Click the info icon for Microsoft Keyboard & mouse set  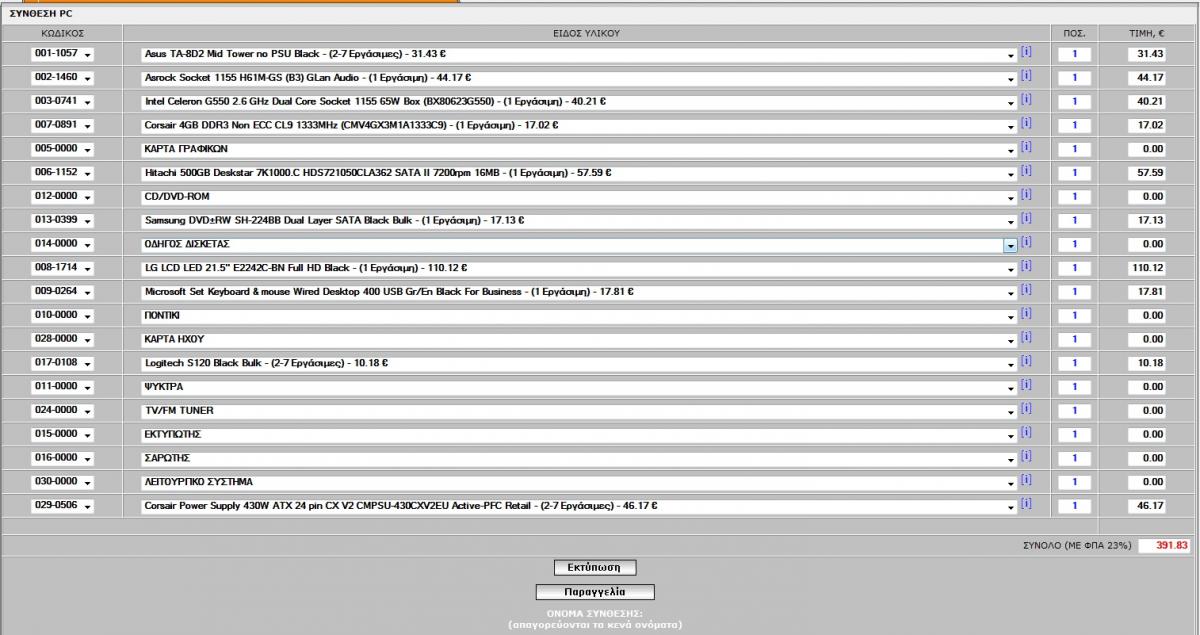tap(1026, 291)
